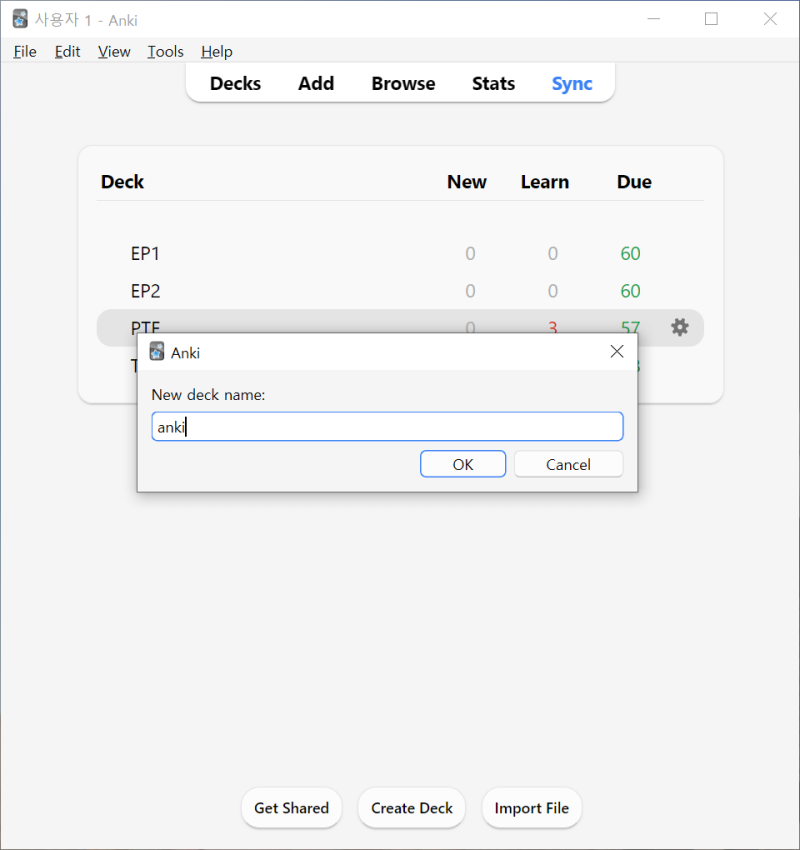Click the Due count 60 for EP1
Viewport: 800px width, 850px height.
[630, 254]
